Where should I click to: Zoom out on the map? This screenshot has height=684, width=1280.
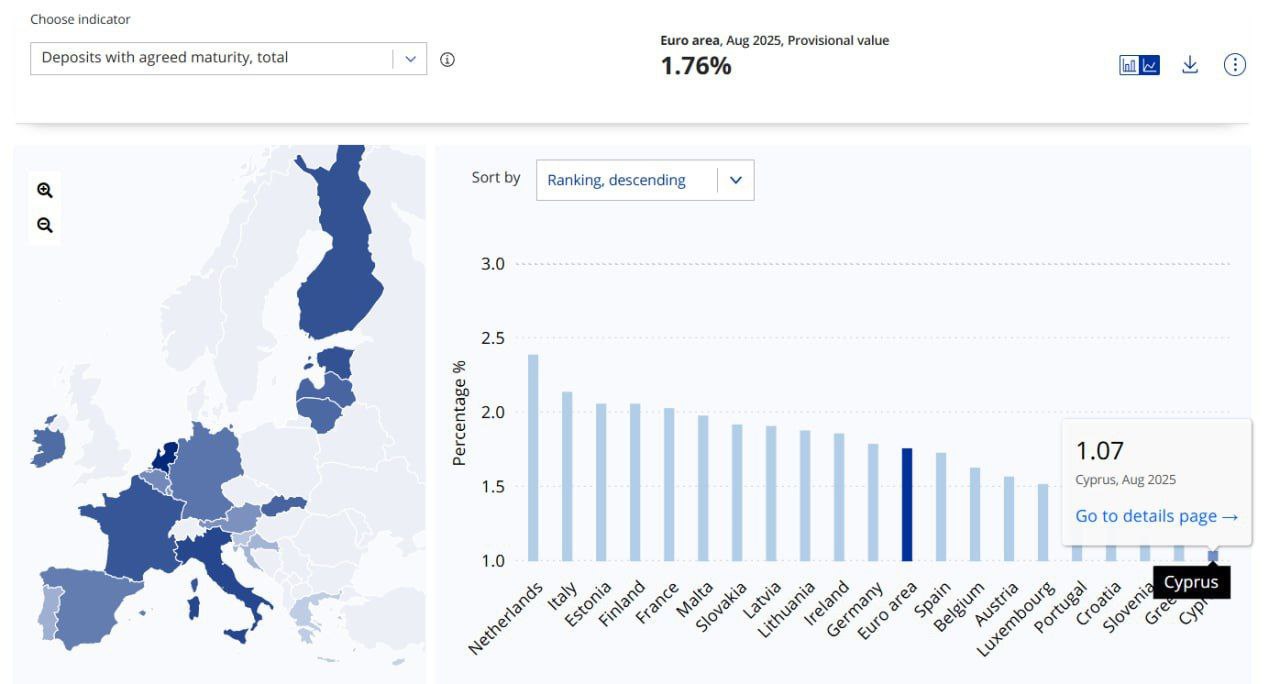(x=44, y=225)
